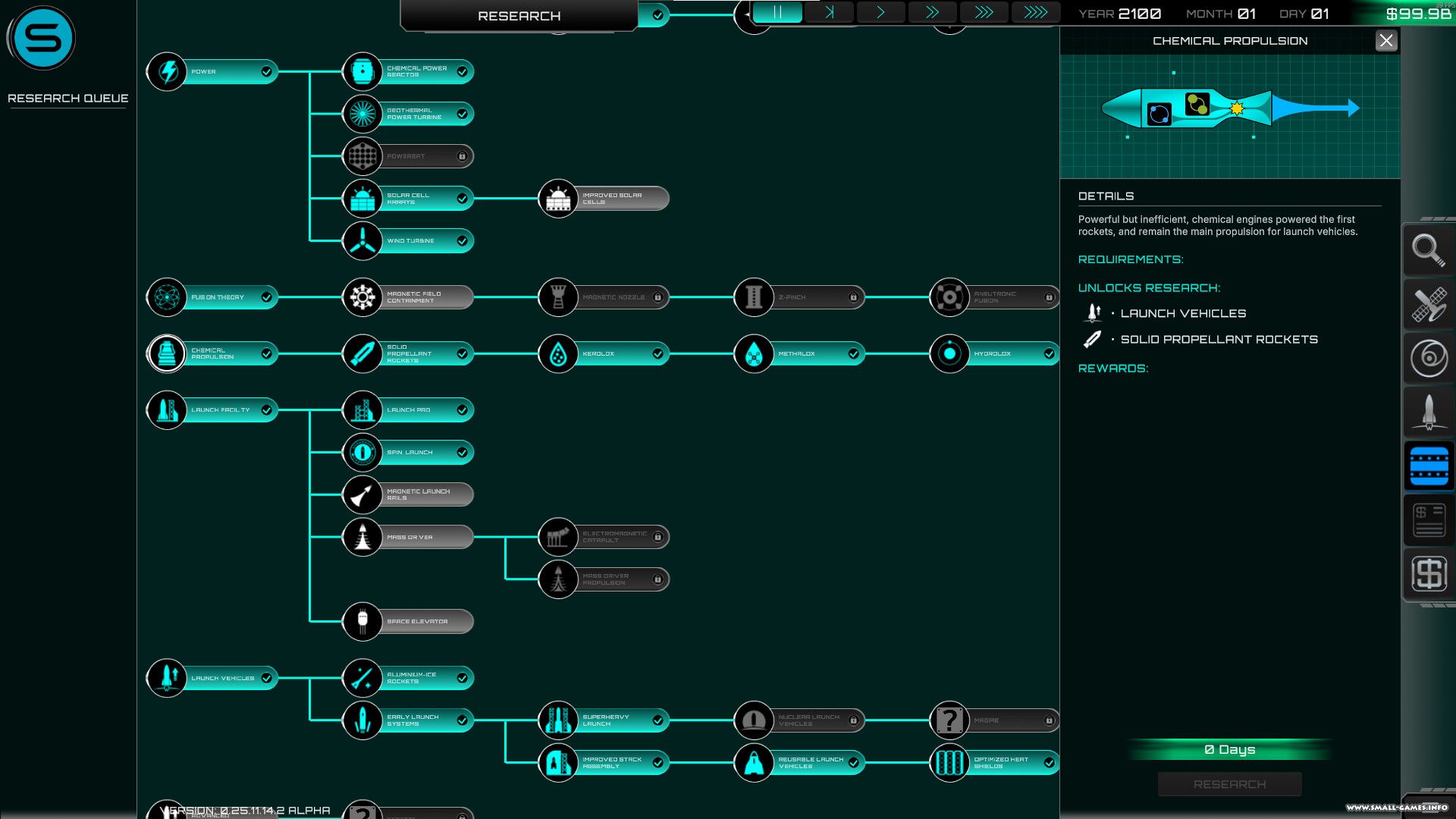This screenshot has height=819, width=1456.
Task: Set fastest game speed with four arrows
Action: point(1035,13)
